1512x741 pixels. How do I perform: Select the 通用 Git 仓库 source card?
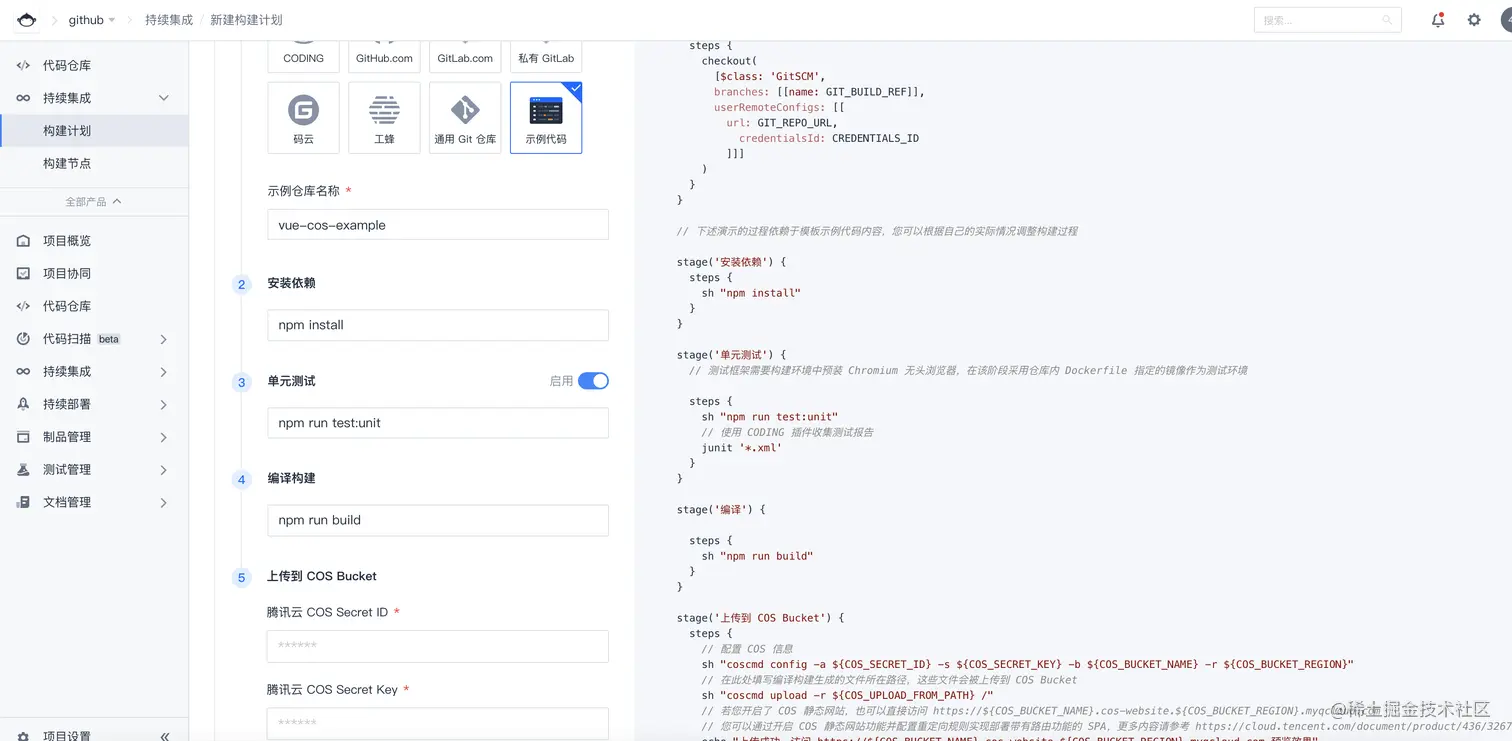[465, 118]
